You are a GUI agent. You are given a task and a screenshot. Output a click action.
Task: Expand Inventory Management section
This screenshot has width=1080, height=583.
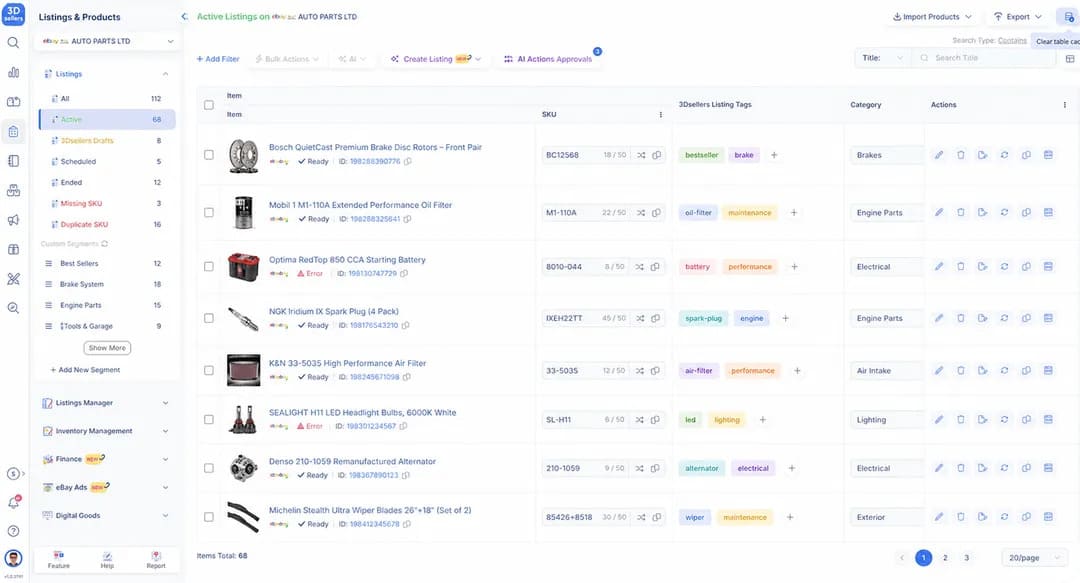(x=107, y=431)
